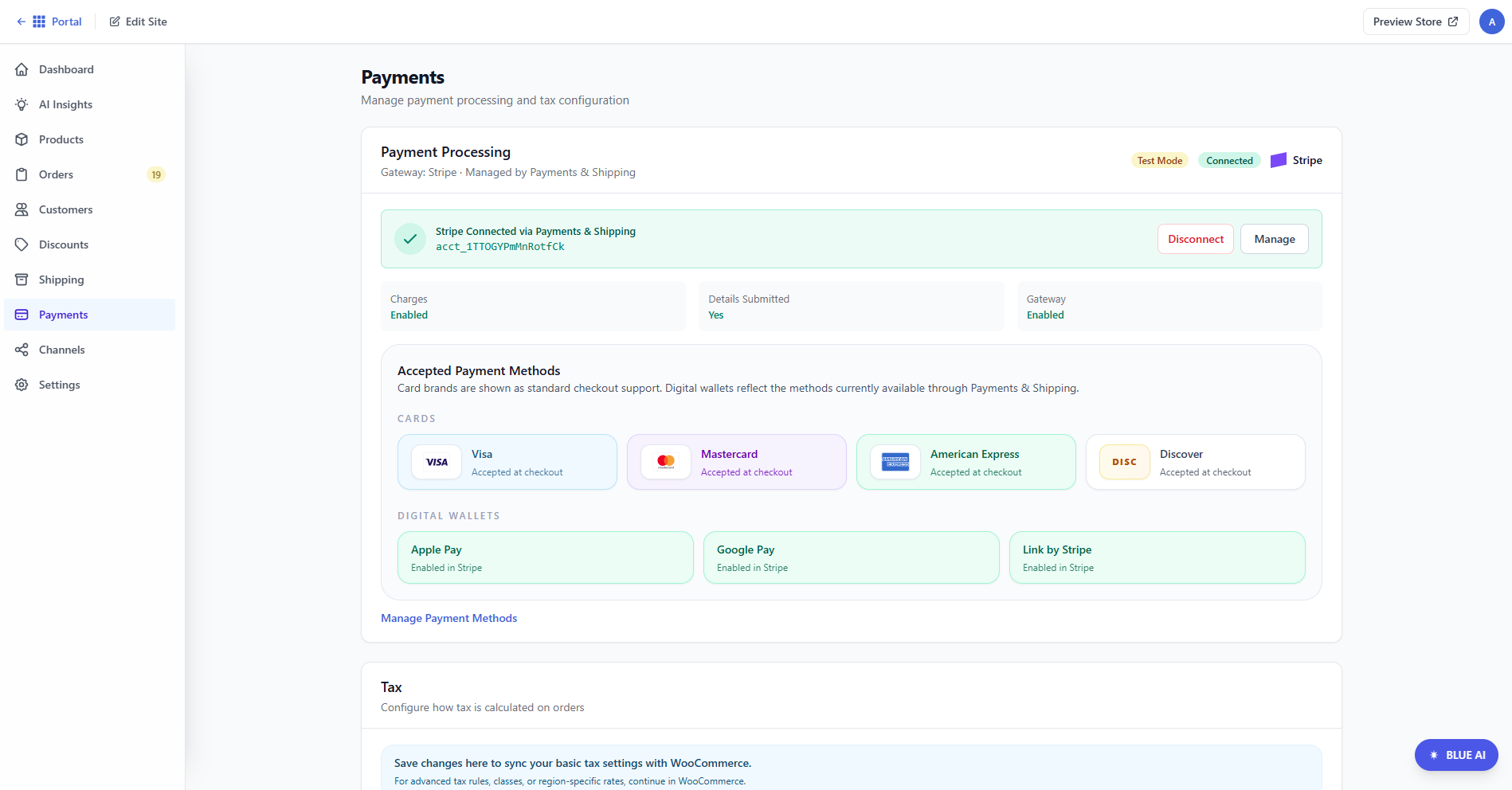This screenshot has width=1512, height=790.
Task: Click the account ID acct_1TTOGYPmMnRotfCk
Action: point(500,247)
